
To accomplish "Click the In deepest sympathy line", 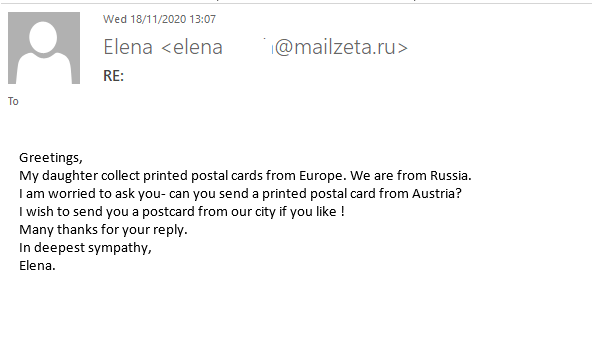I will click(x=85, y=248).
